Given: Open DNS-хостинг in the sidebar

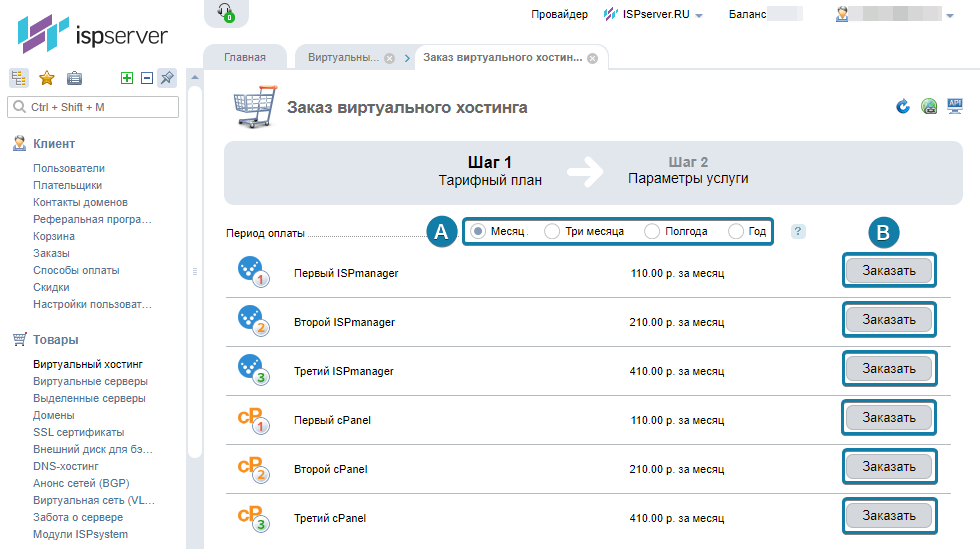Looking at the screenshot, I should [x=66, y=466].
